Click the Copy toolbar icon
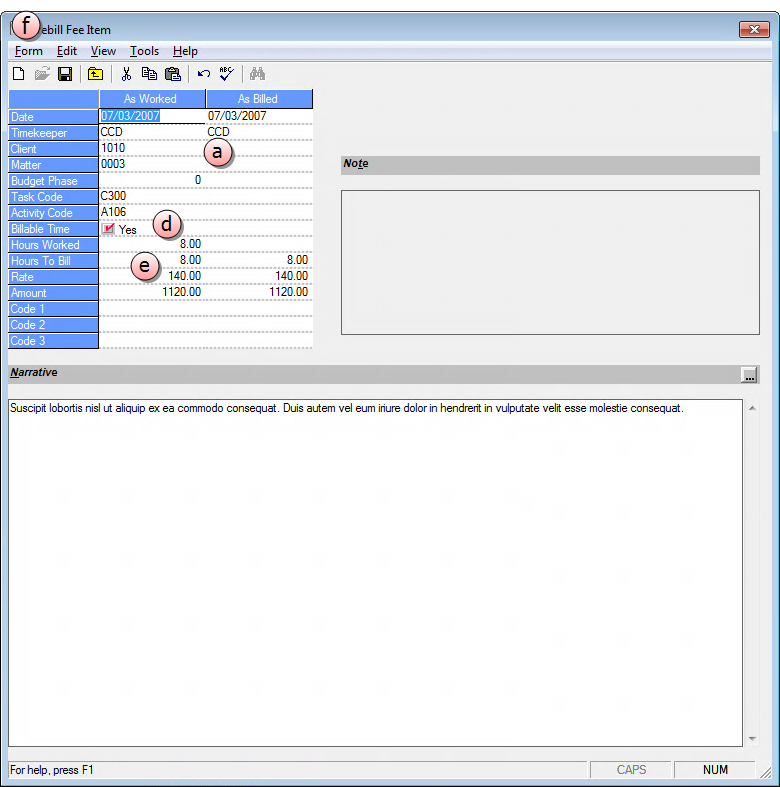 pos(149,74)
